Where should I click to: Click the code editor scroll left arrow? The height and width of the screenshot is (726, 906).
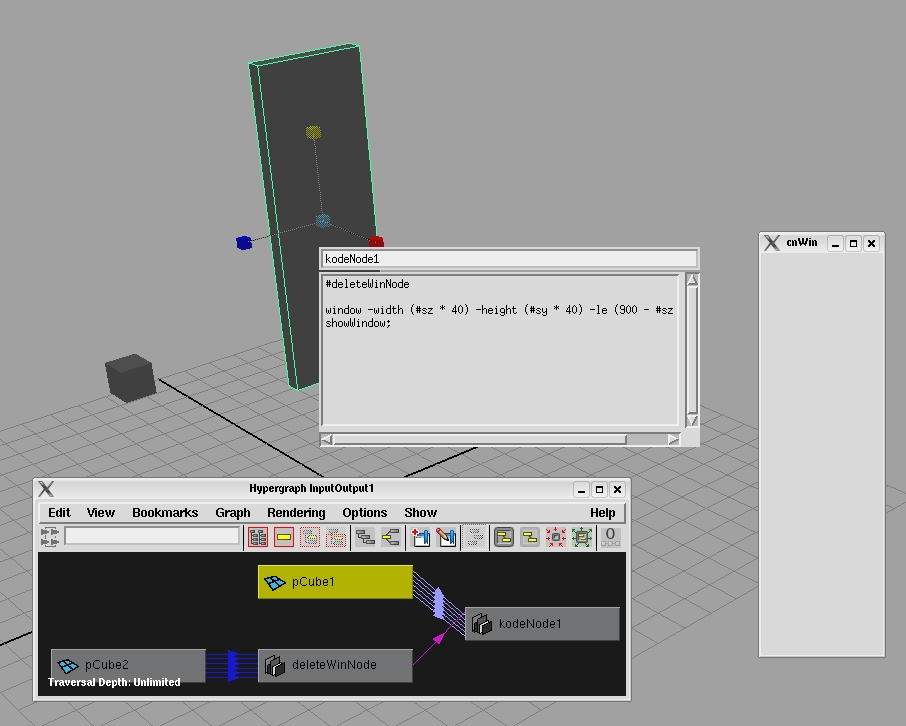pyautogui.click(x=326, y=440)
